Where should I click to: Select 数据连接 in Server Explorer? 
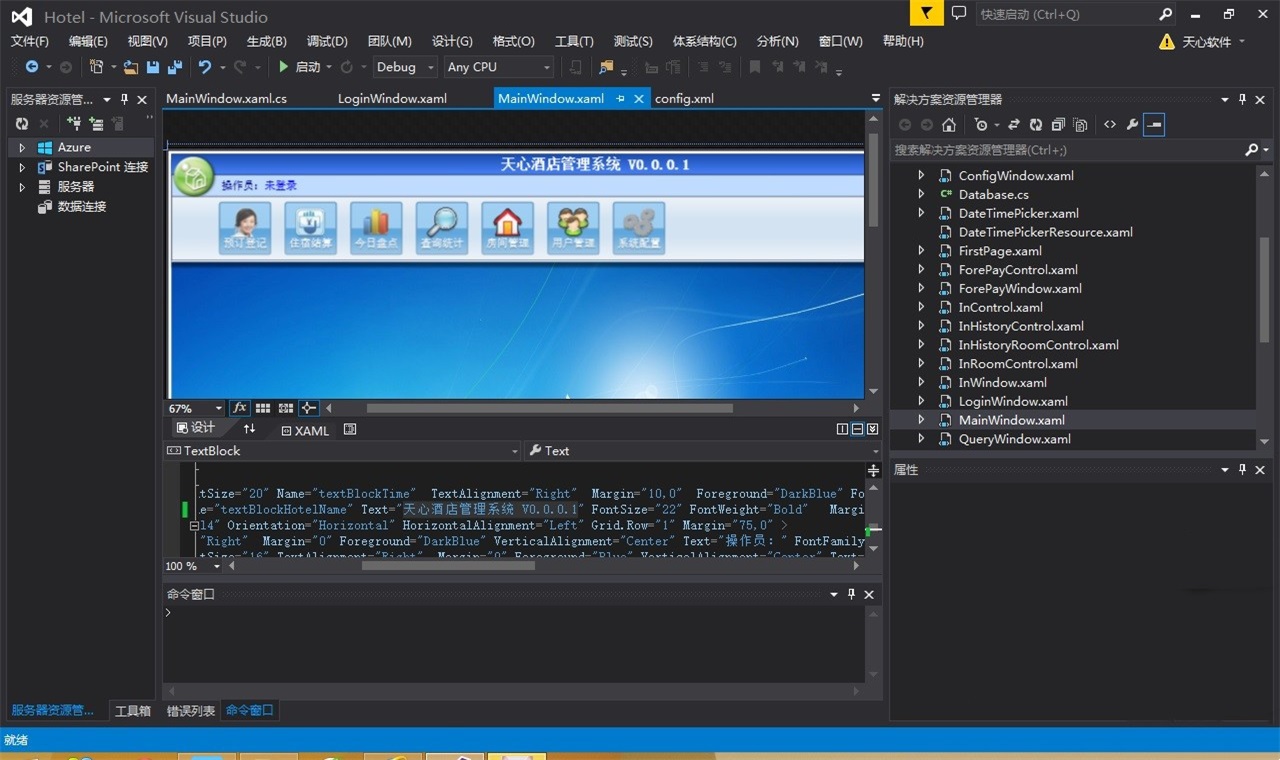[x=81, y=206]
